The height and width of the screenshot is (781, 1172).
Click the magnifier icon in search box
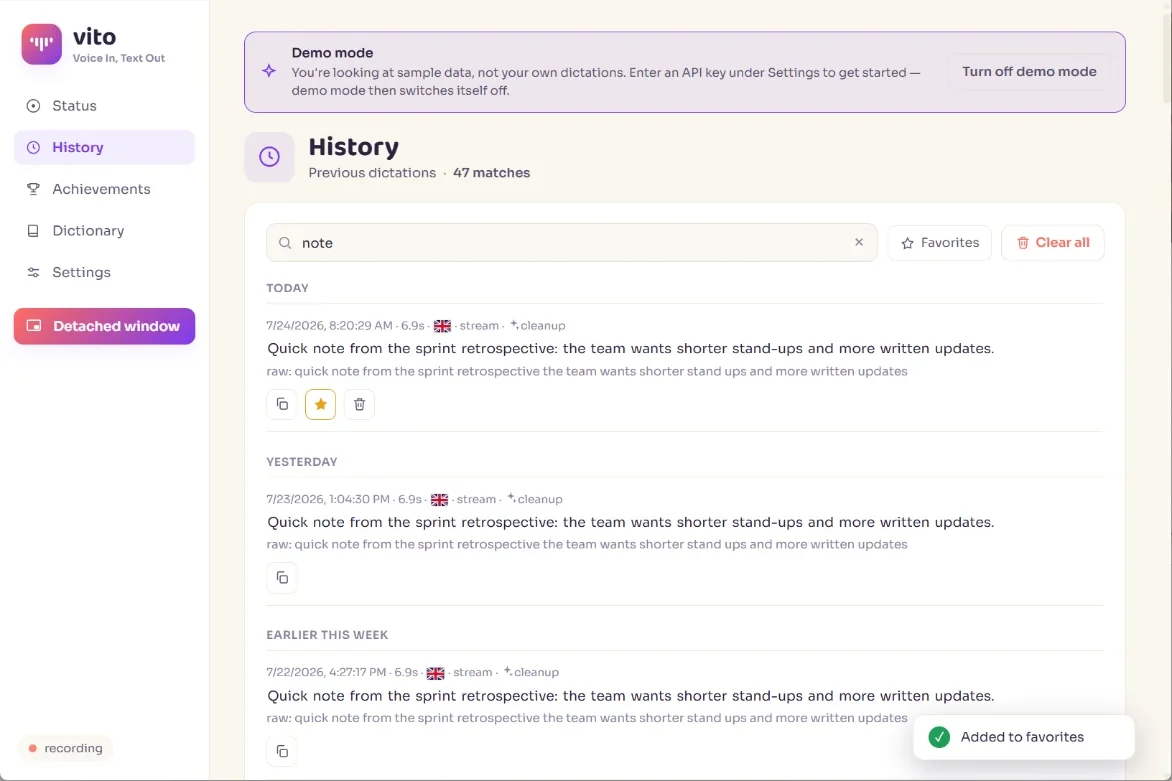[285, 243]
